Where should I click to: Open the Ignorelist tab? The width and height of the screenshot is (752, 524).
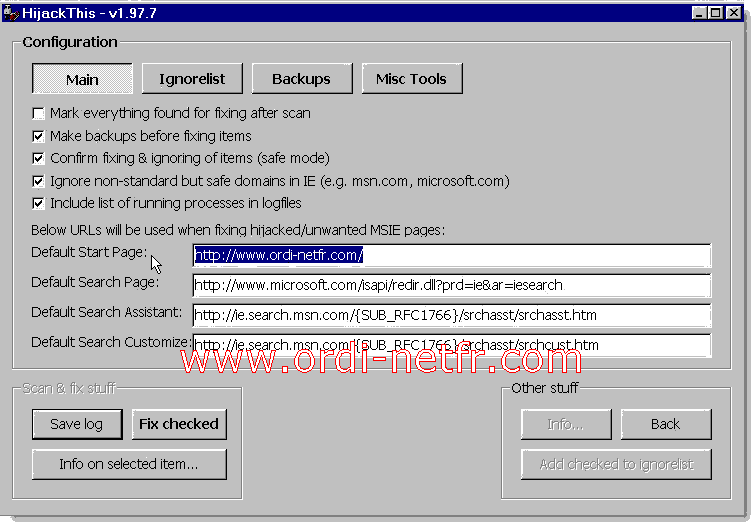coord(192,79)
